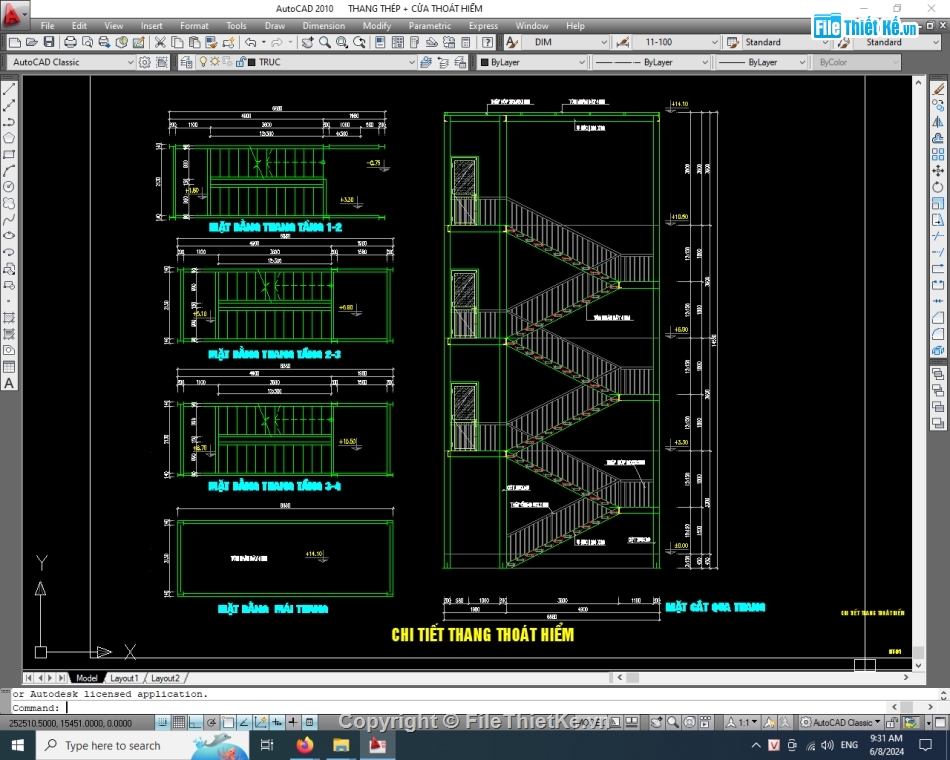
Task: Open the Parametric menu
Action: (x=430, y=25)
